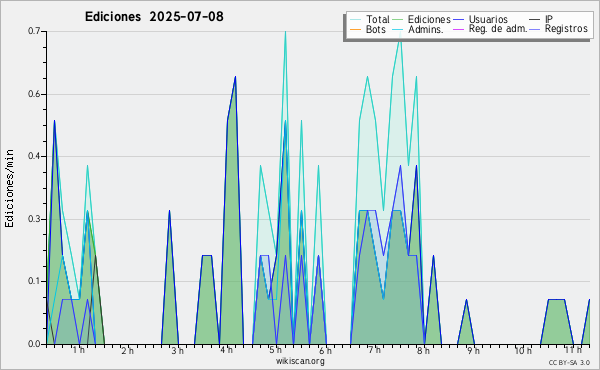The width and height of the screenshot is (600, 370).
Task: Click the 8 h x-axis label
Action: point(424,350)
